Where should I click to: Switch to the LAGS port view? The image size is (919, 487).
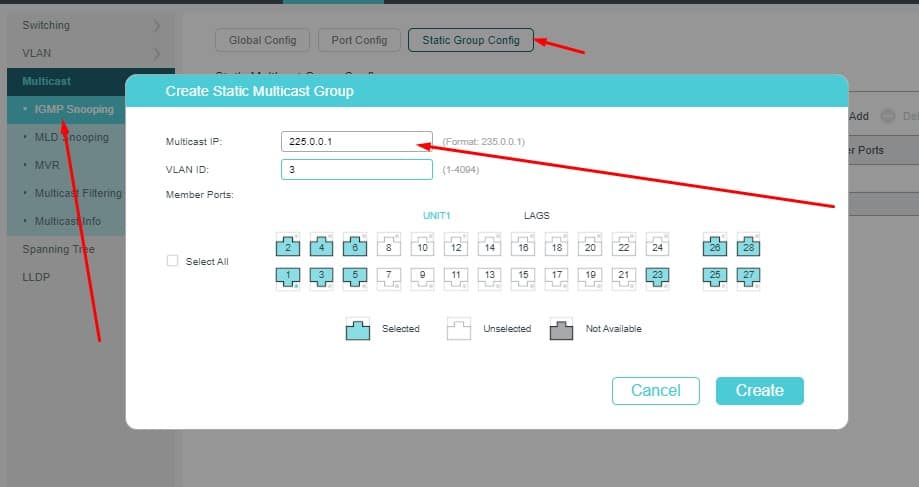(537, 216)
